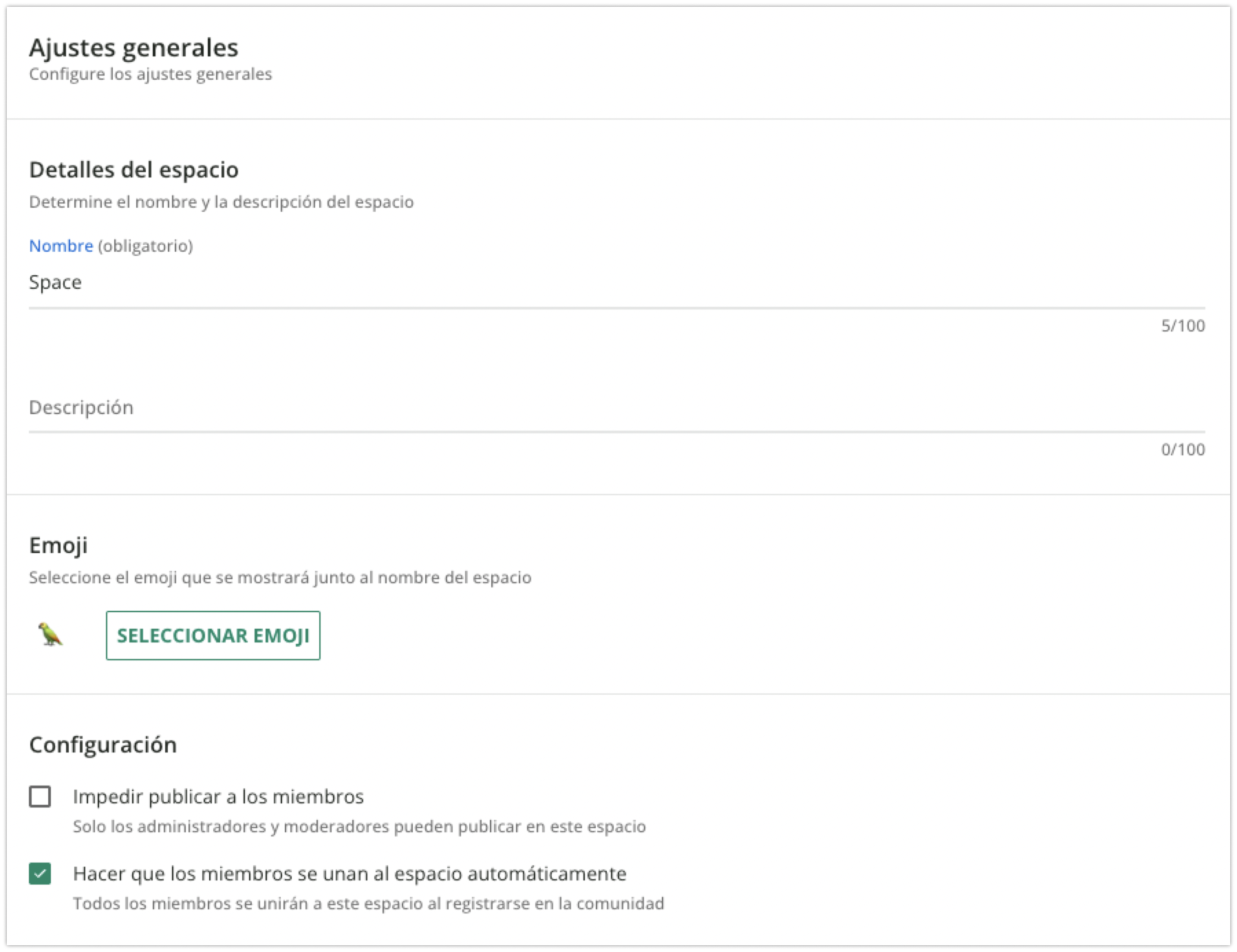Click the Todos los miembros se unirán hint
This screenshot has height=952, width=1237.
click(x=368, y=903)
